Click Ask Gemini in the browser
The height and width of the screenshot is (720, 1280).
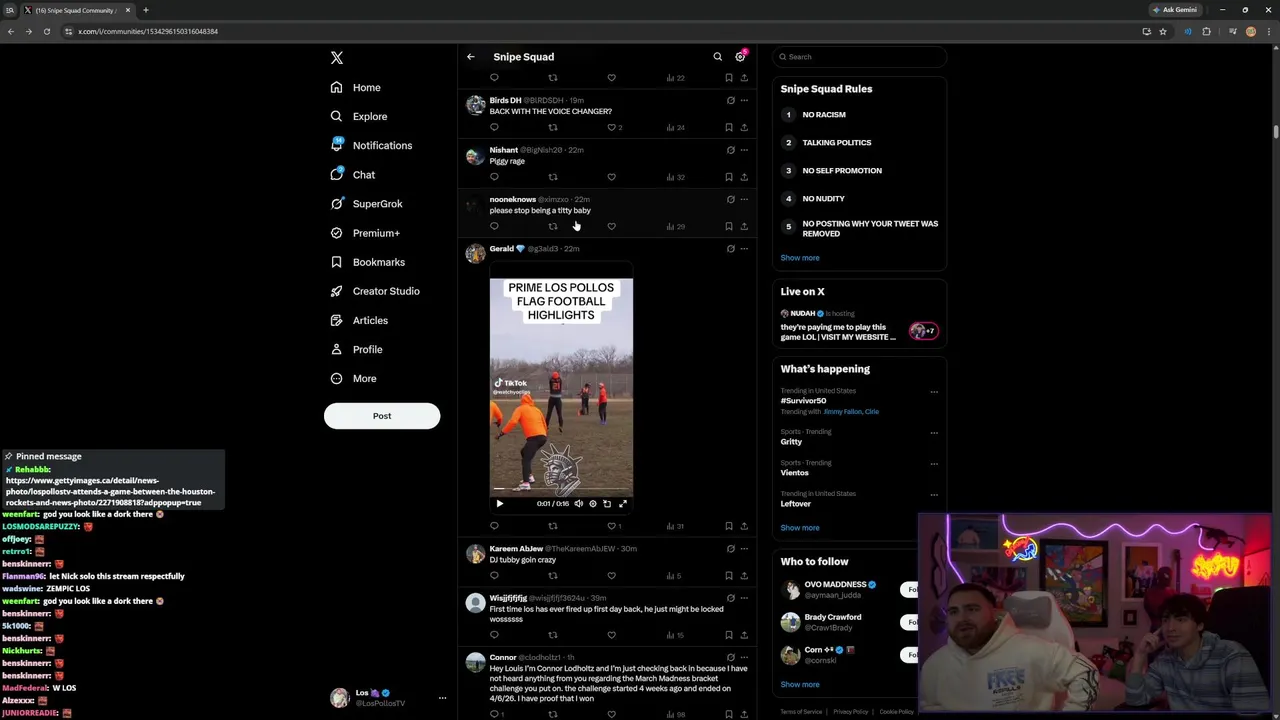point(1175,10)
